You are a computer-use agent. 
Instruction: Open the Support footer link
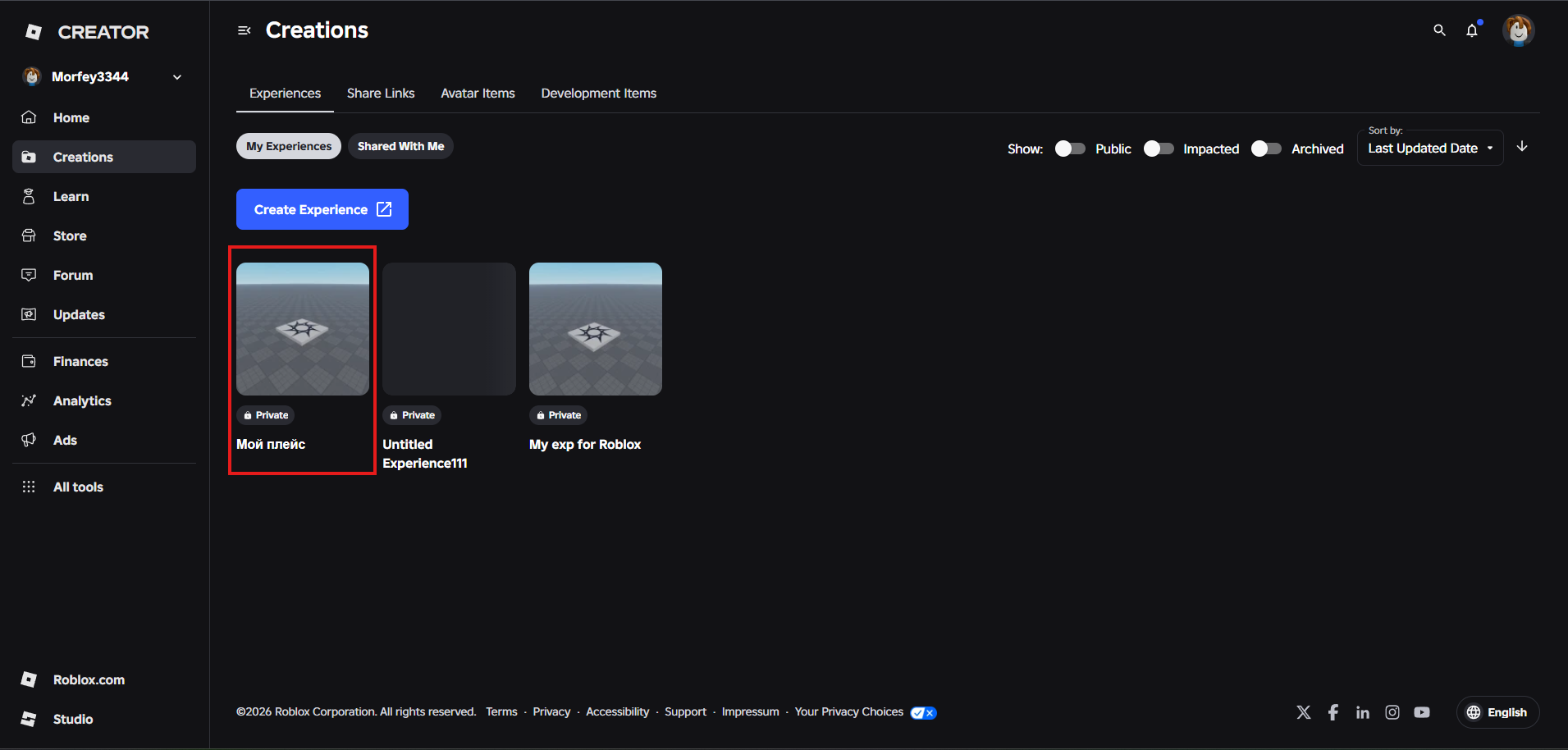tap(685, 711)
